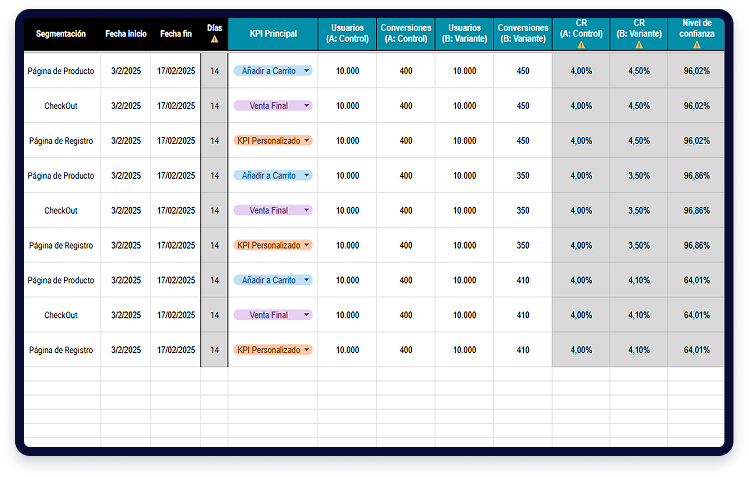
Task: Click warning icon under Nivel de confianza header
Action: (696, 45)
